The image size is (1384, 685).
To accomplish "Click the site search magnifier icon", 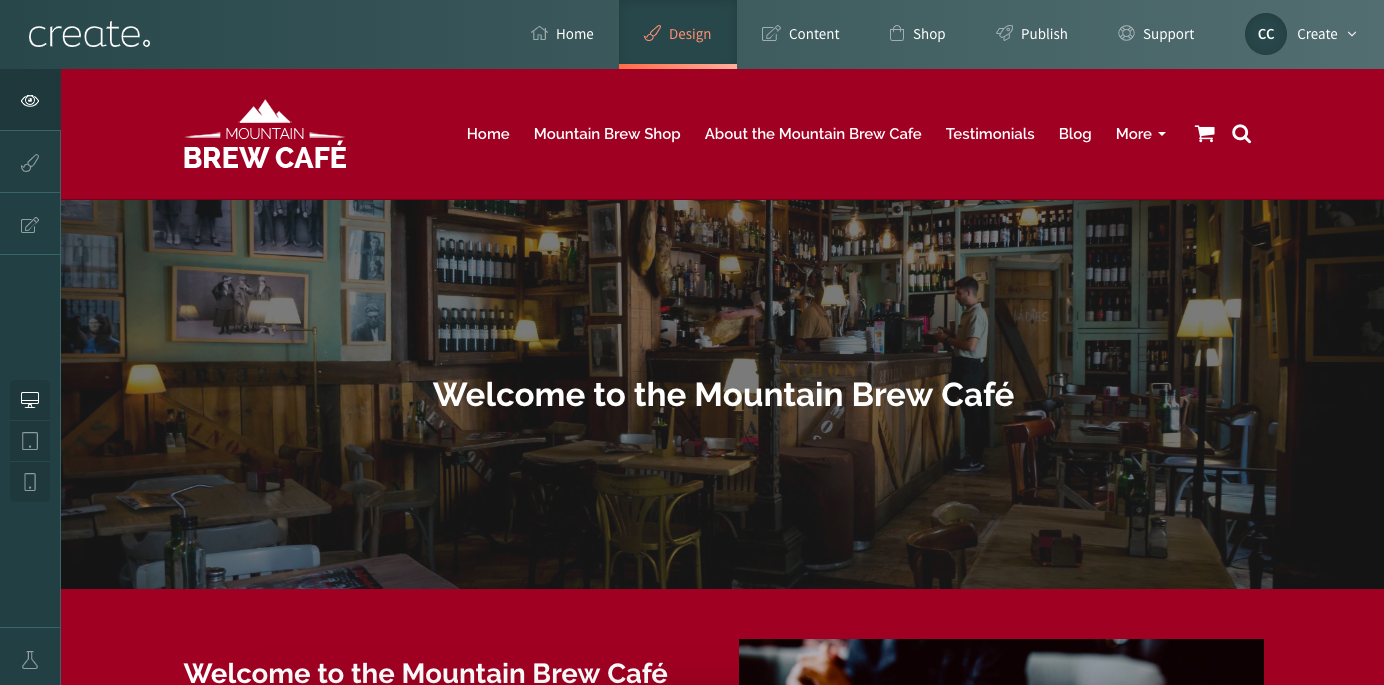I will 1242,134.
